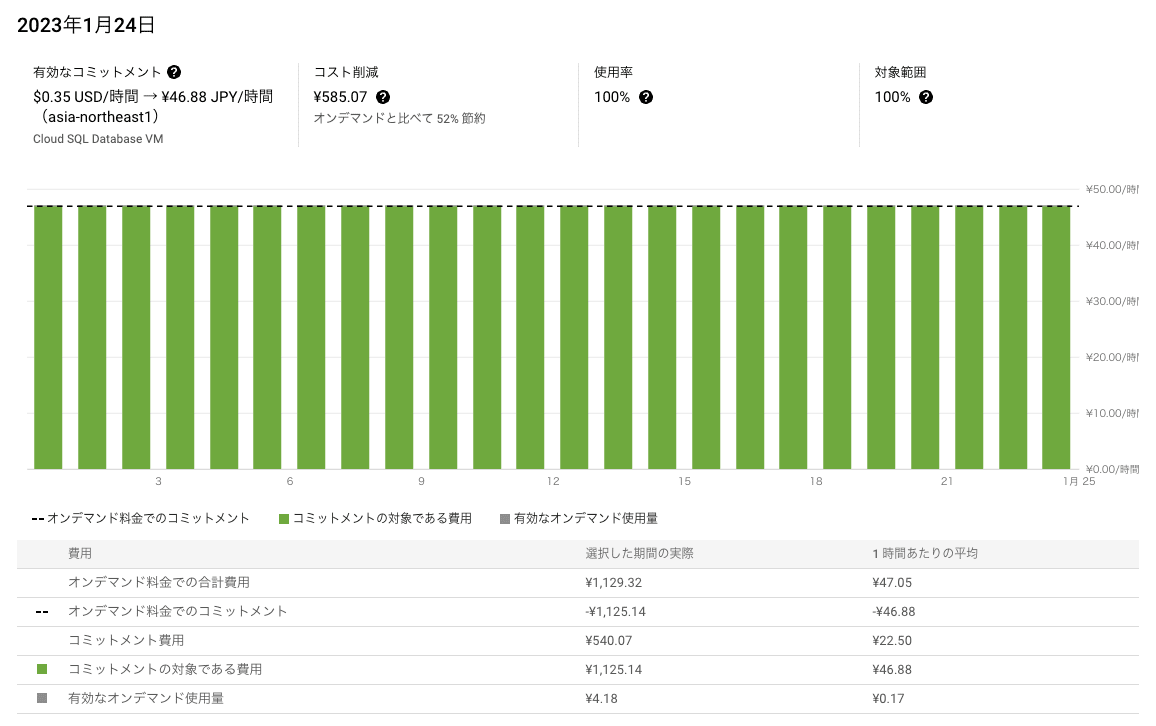Click the ¥22.50 cell
The width and height of the screenshot is (1156, 726).
[892, 641]
